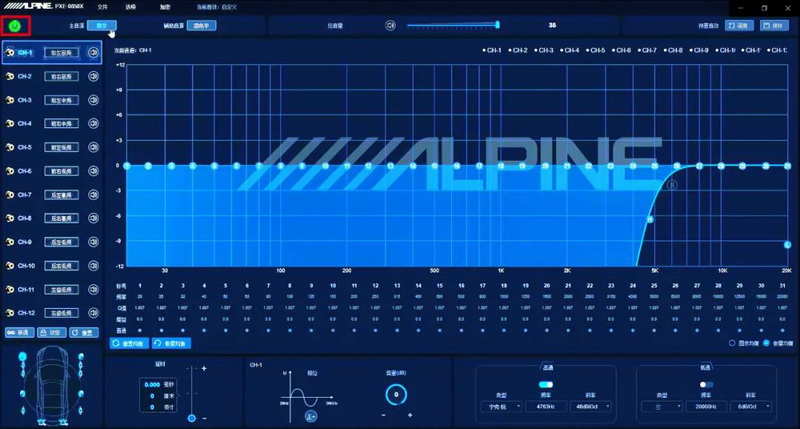Click the circular gain knob
Viewport: 800px width, 429px height.
(396, 394)
